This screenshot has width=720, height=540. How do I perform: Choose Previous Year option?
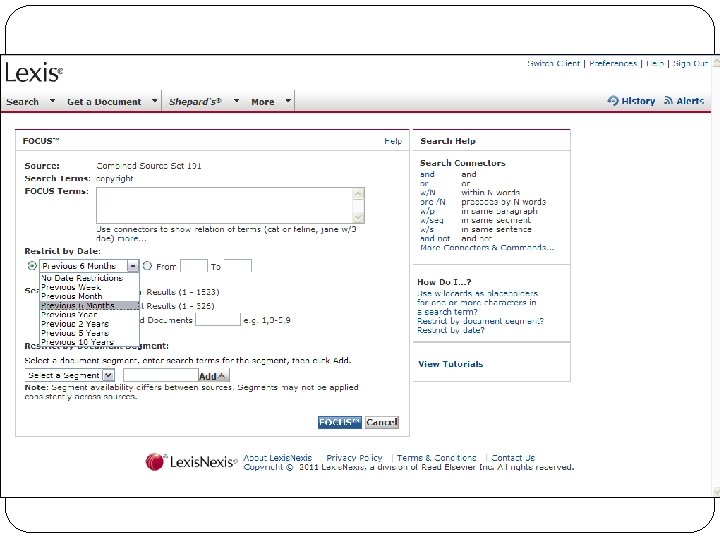89,315
